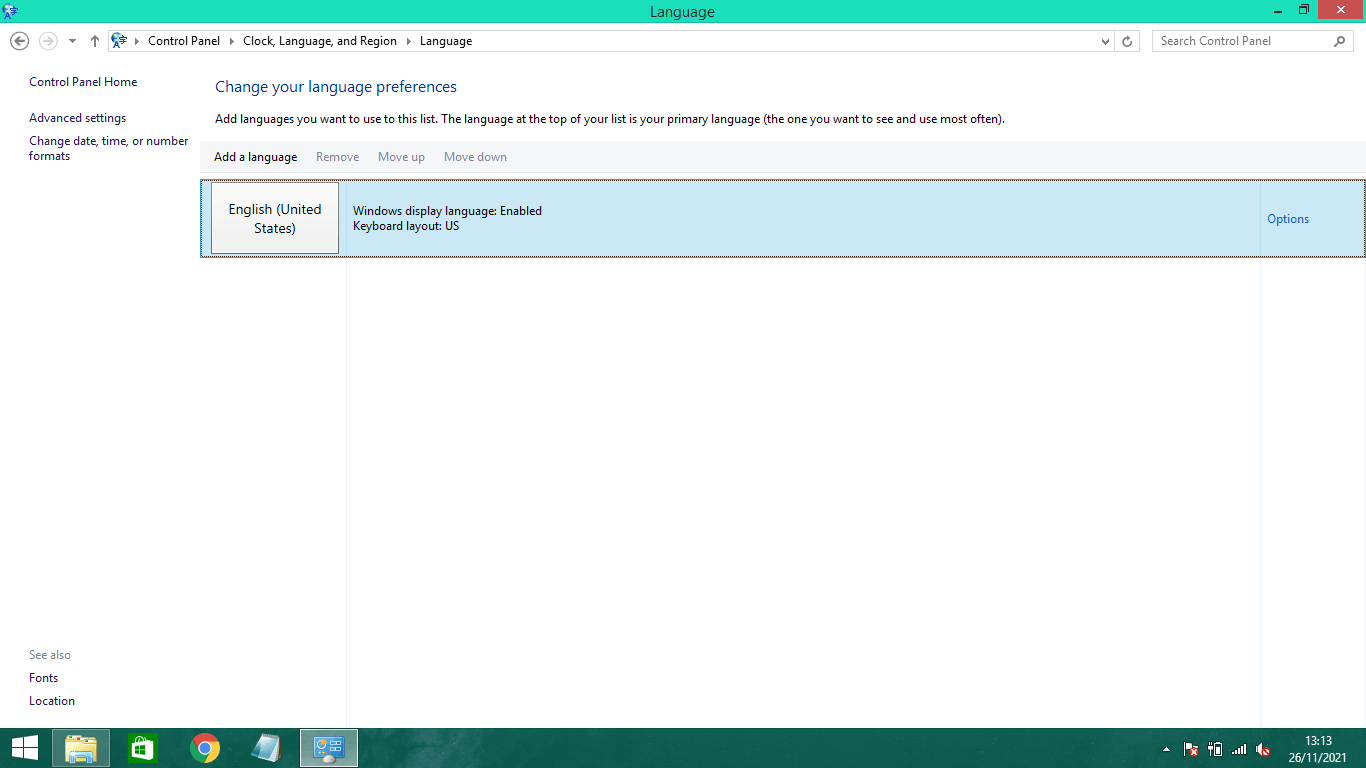Click the muted speaker volume icon

(x=1263, y=749)
